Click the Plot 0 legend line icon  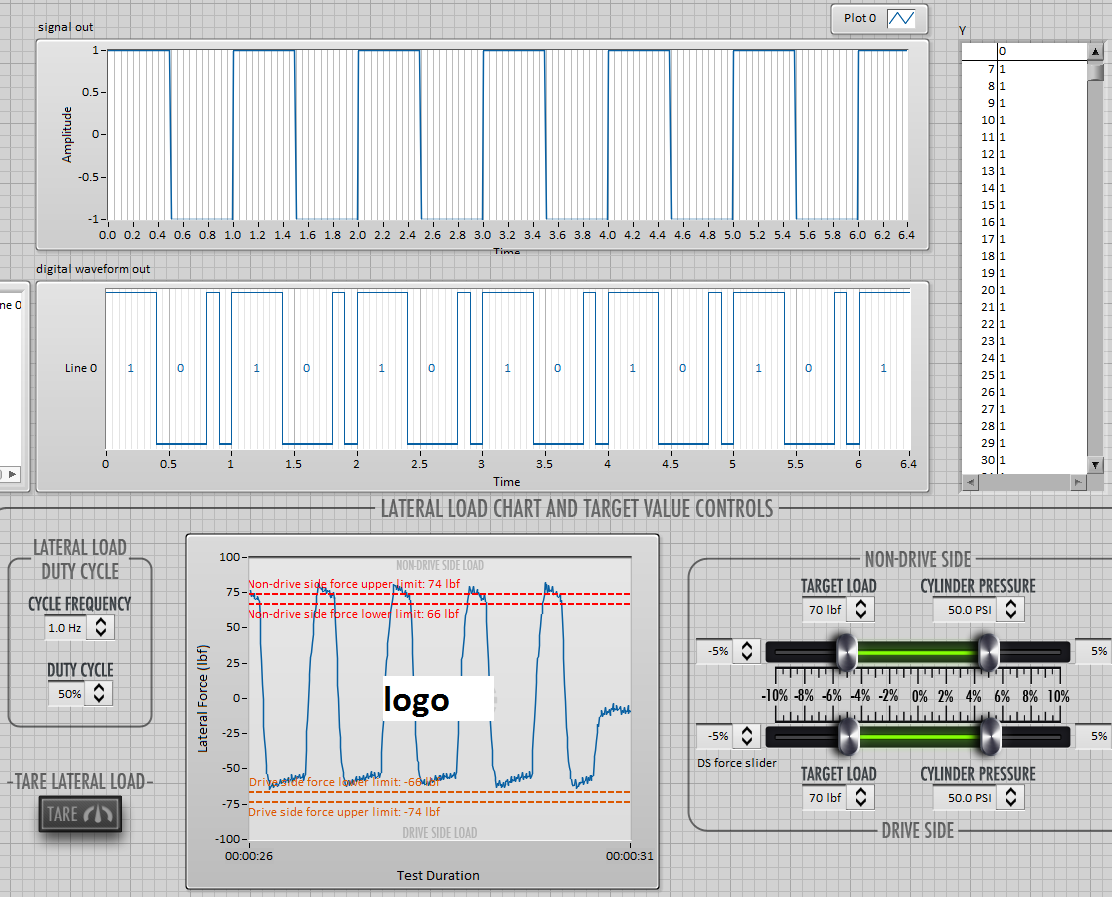901,18
